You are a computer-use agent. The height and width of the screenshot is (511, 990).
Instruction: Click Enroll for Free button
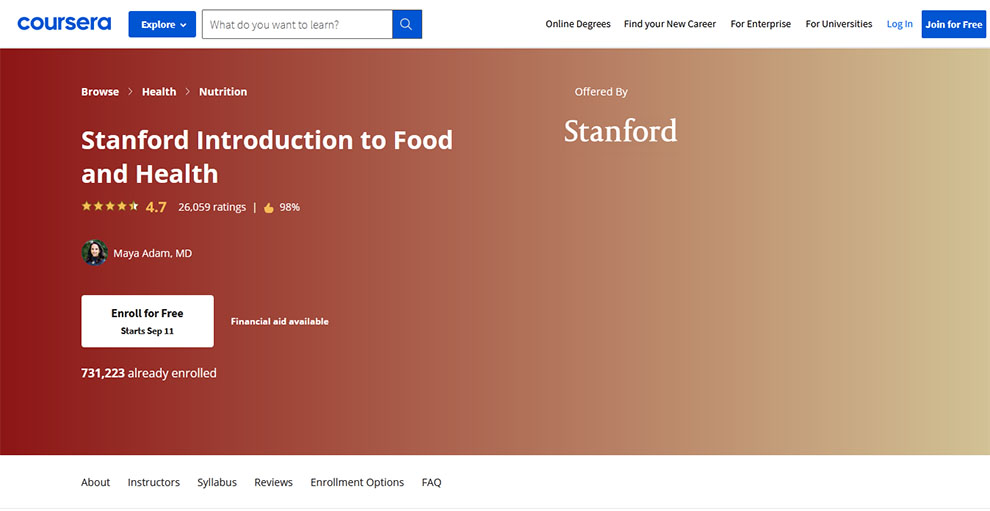(147, 321)
